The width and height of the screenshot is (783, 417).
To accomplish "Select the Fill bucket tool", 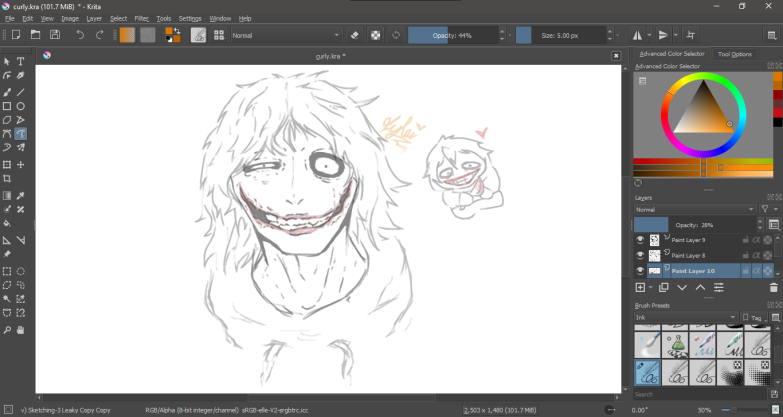I will click(7, 223).
